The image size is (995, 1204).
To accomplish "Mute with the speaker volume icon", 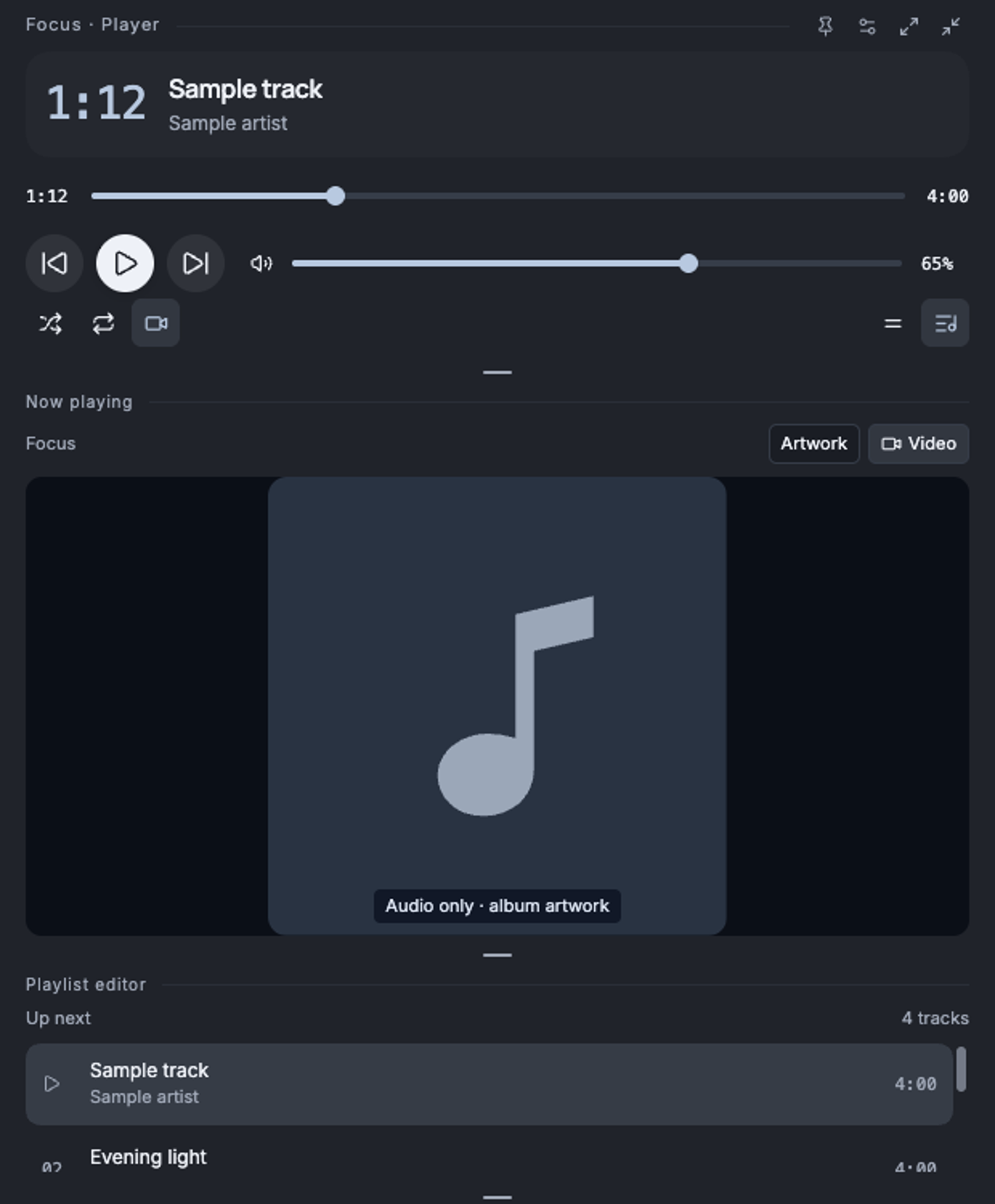I will click(x=262, y=263).
